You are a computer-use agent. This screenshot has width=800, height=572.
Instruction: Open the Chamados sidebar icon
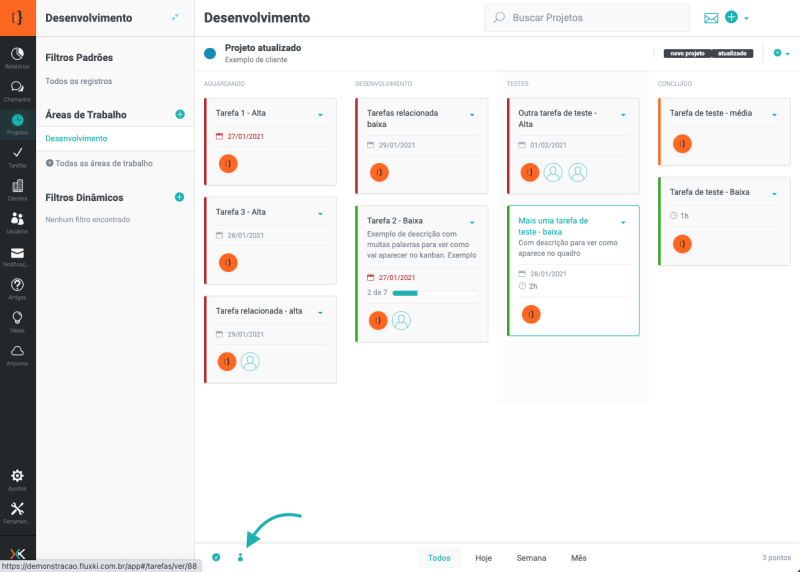tap(17, 88)
